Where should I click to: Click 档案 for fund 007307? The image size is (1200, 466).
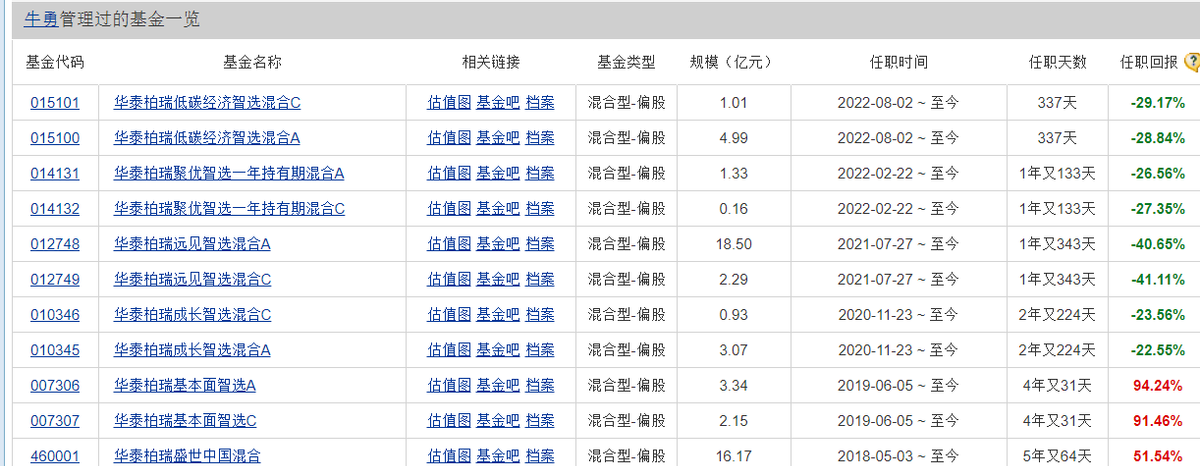(x=540, y=420)
